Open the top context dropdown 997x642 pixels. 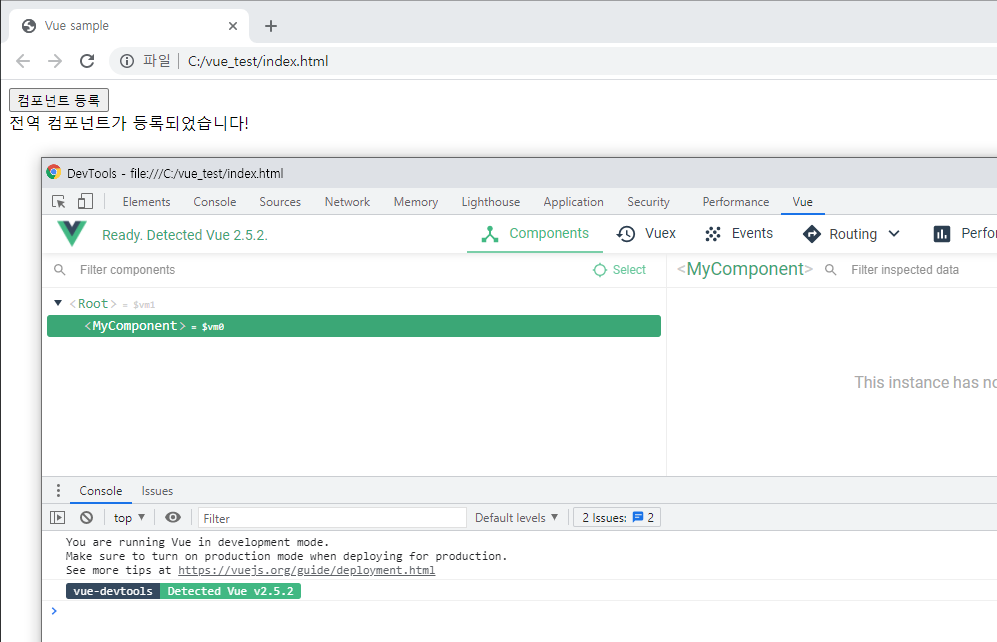pos(130,518)
